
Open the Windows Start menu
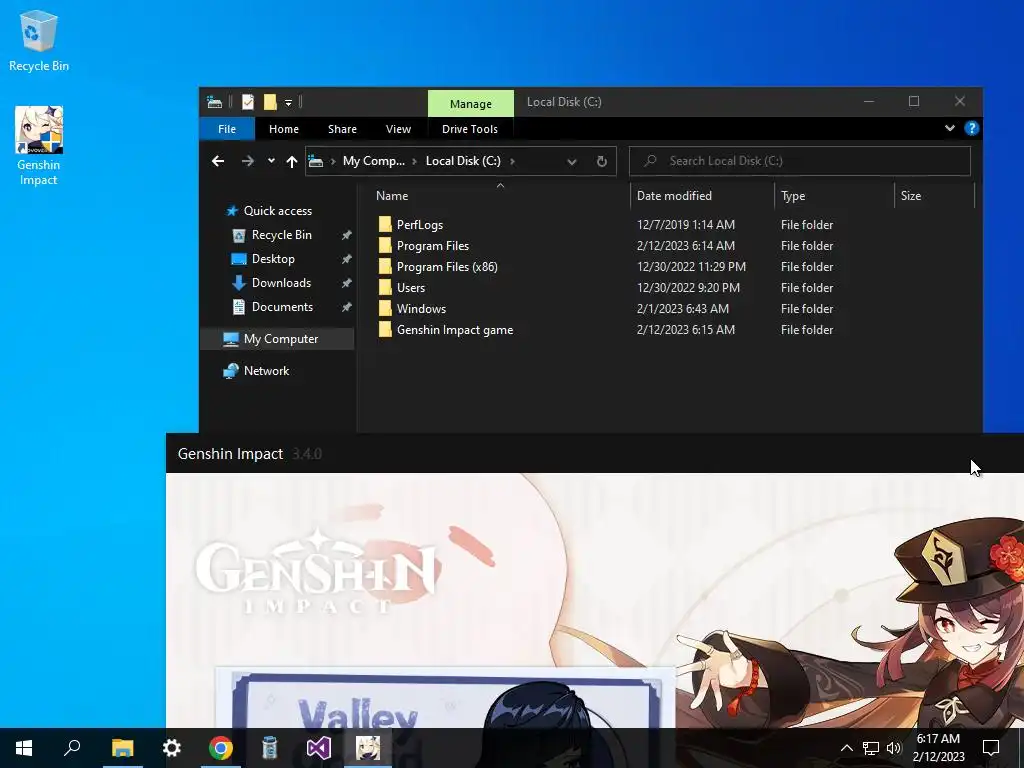coord(24,748)
